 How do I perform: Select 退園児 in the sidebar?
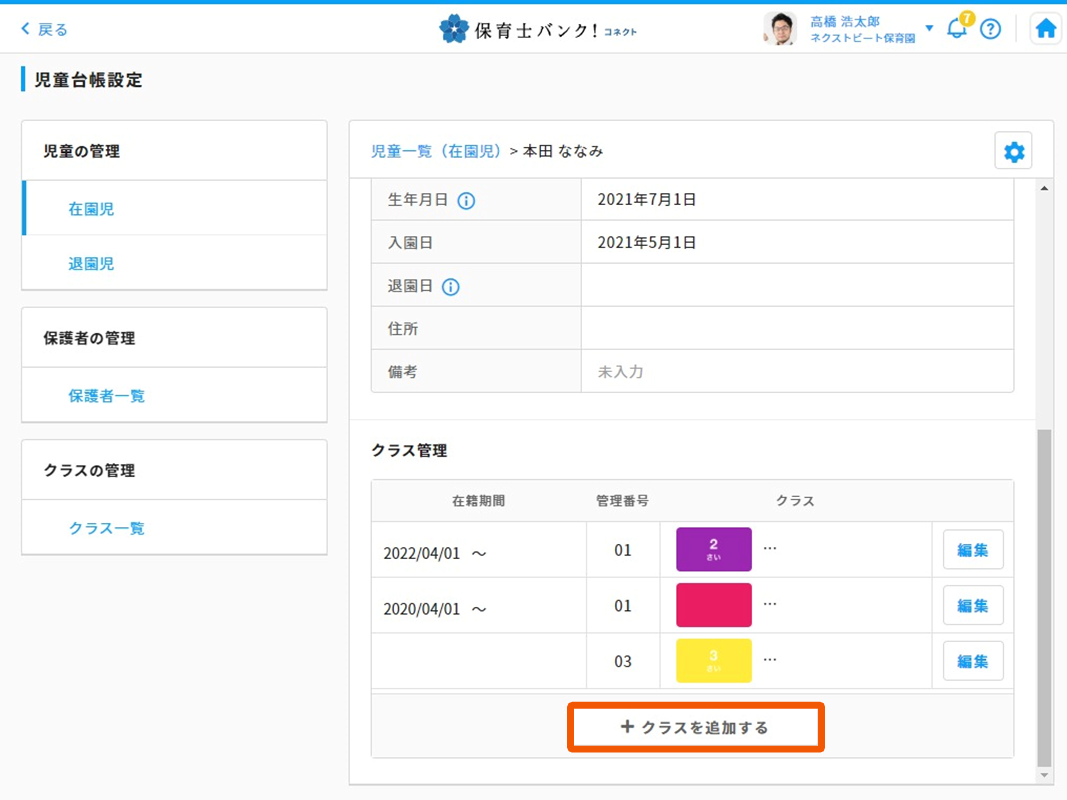(91, 264)
